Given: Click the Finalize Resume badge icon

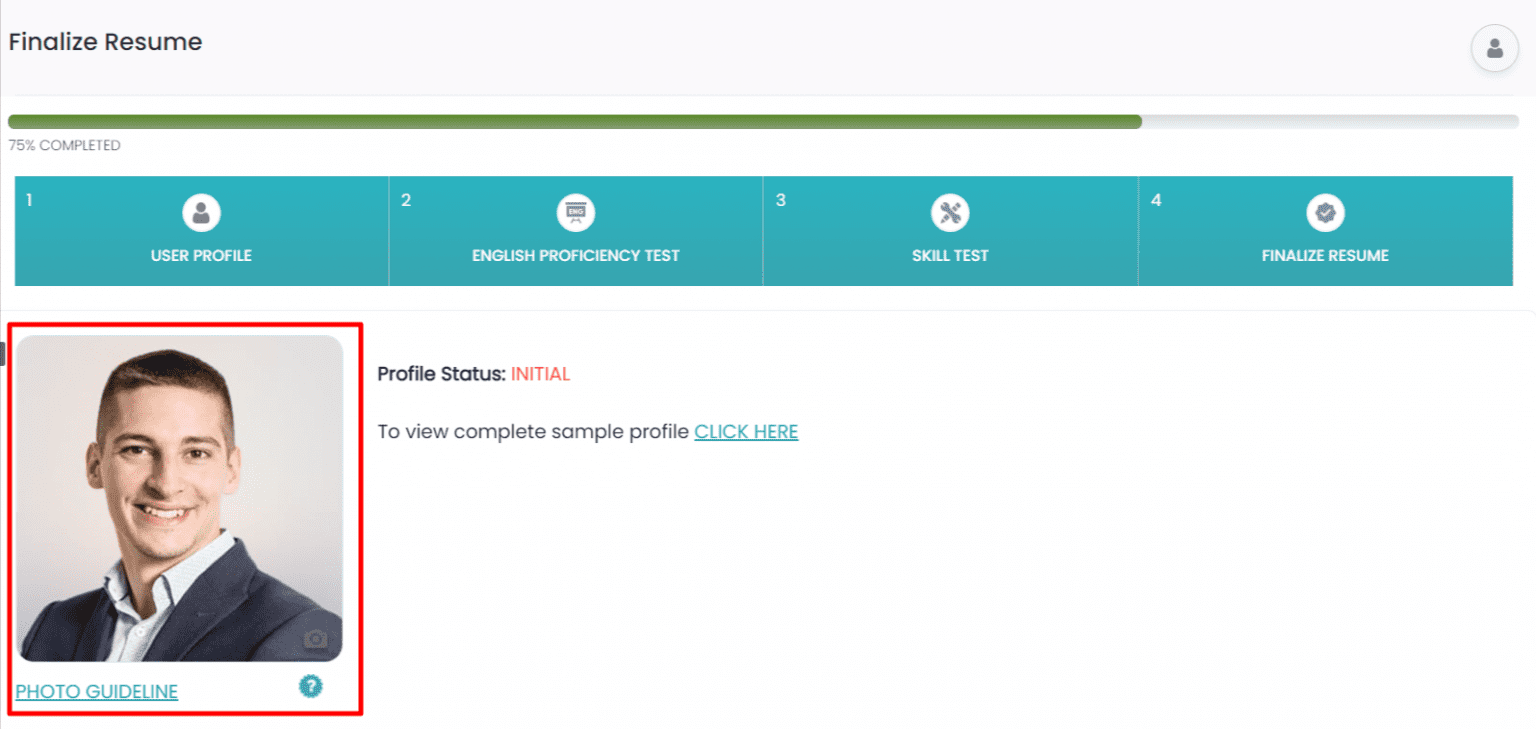Looking at the screenshot, I should pyautogui.click(x=1324, y=212).
